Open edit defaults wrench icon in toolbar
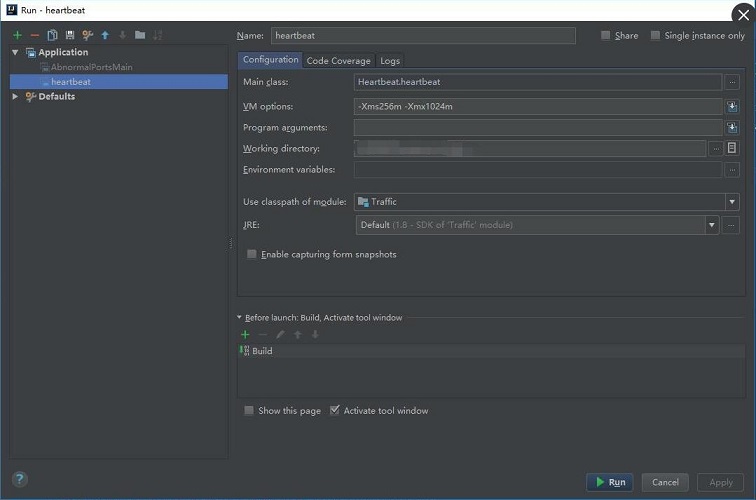The height and width of the screenshot is (500, 756). [x=87, y=35]
